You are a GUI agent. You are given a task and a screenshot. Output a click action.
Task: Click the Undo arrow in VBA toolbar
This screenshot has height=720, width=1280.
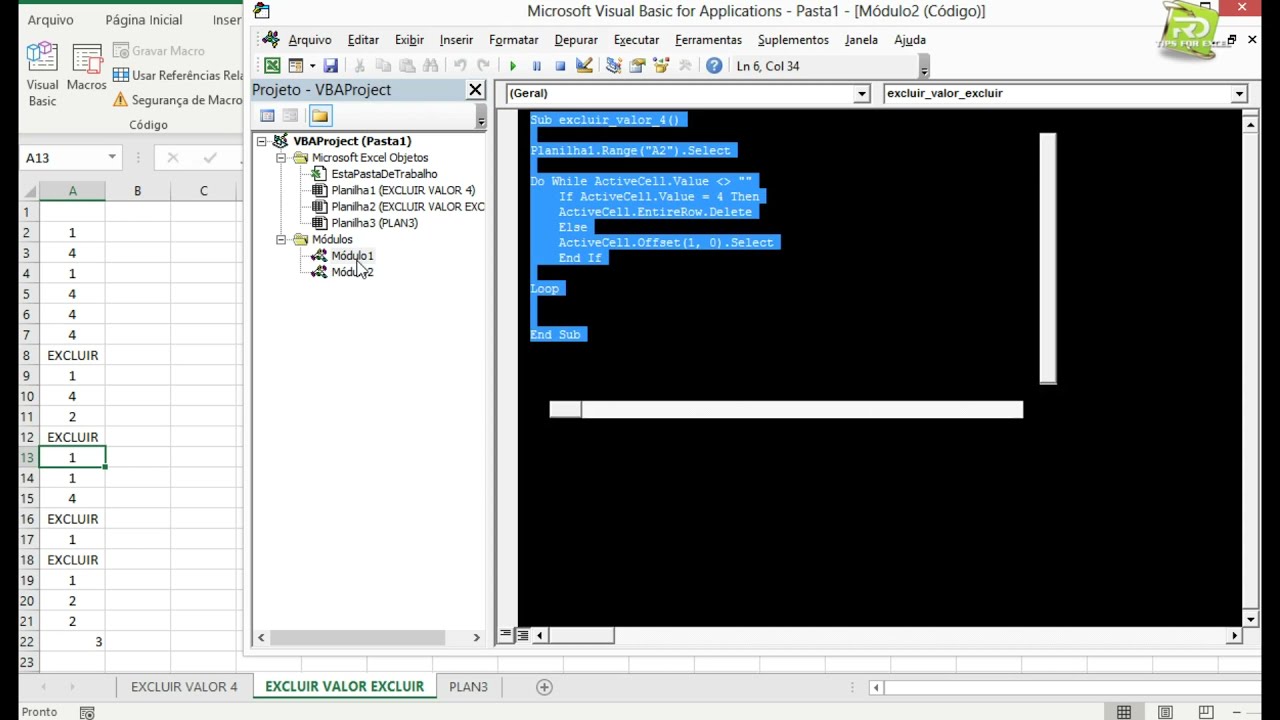point(460,66)
